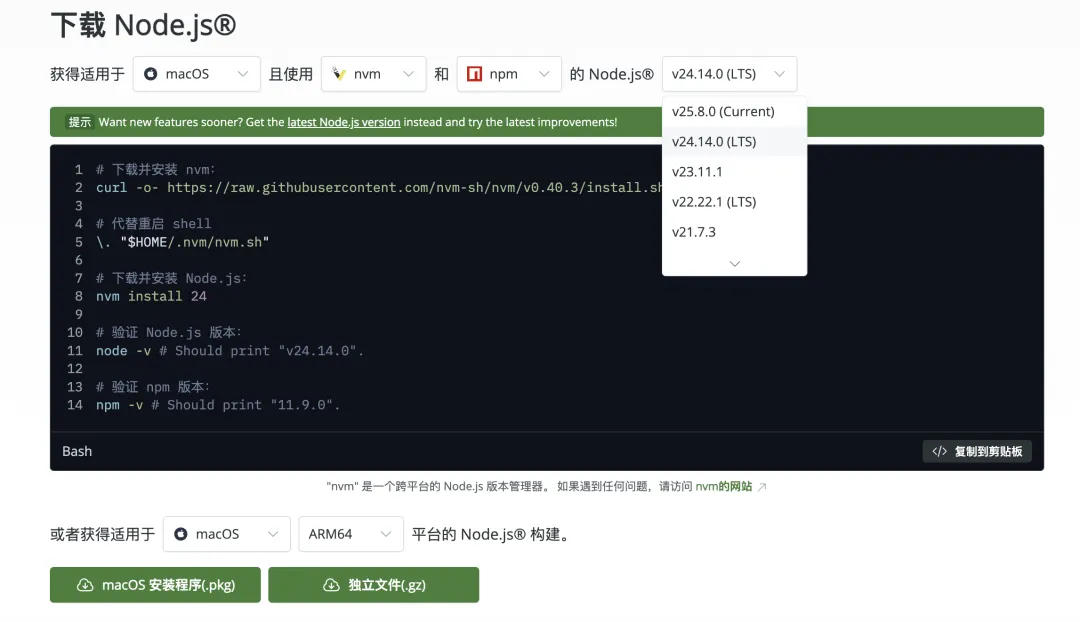Click the 下载 Node.js® page heading
This screenshot has width=1080, height=622.
[143, 25]
